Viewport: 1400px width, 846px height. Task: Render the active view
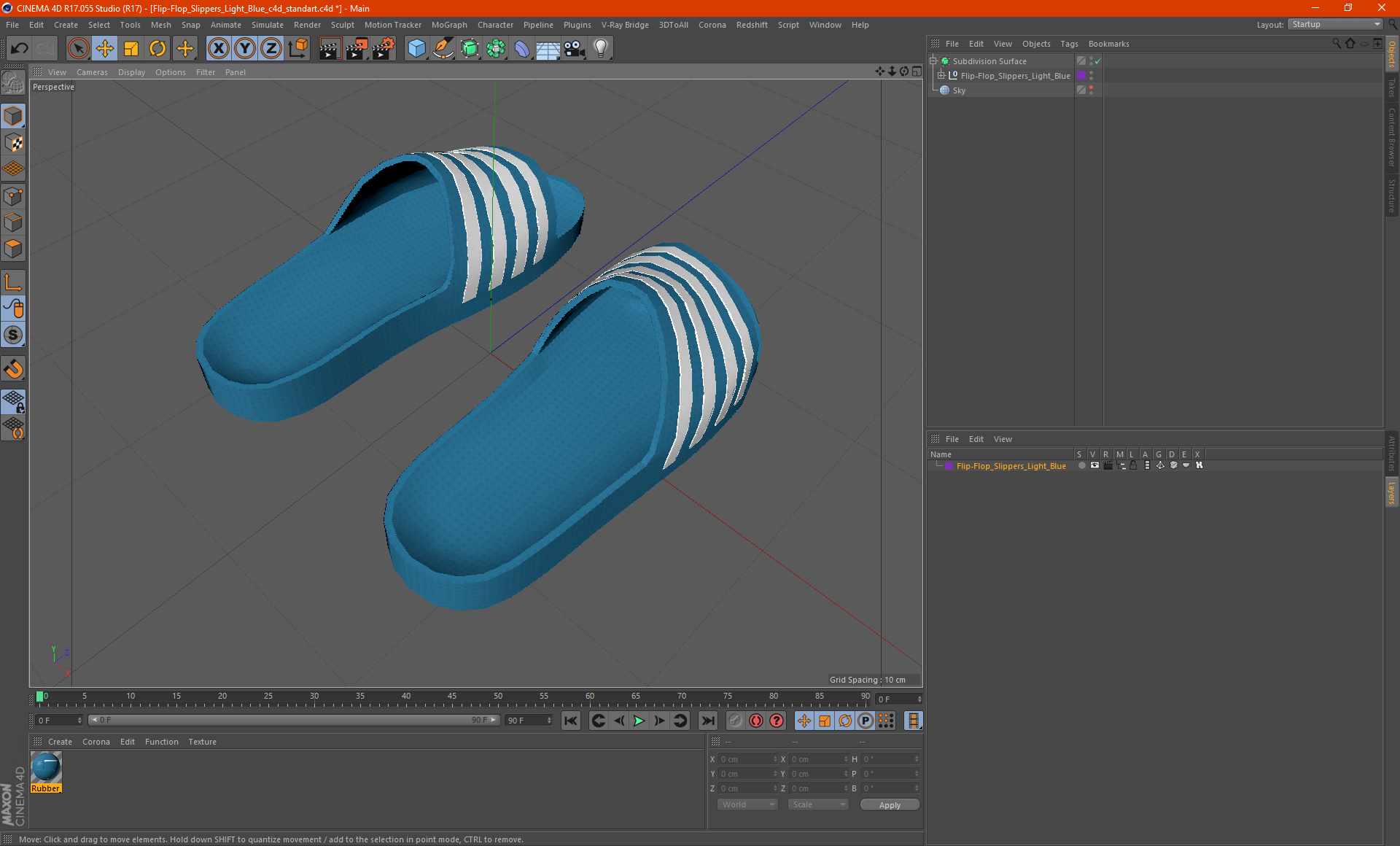tap(330, 48)
